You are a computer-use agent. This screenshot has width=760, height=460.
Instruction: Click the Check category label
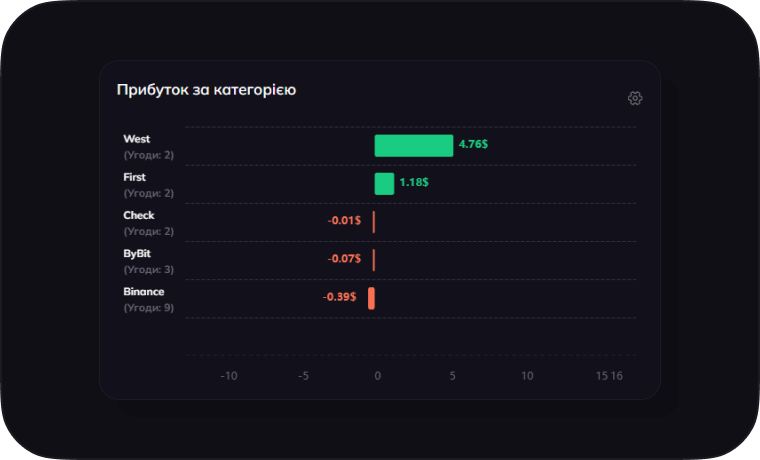(x=139, y=215)
